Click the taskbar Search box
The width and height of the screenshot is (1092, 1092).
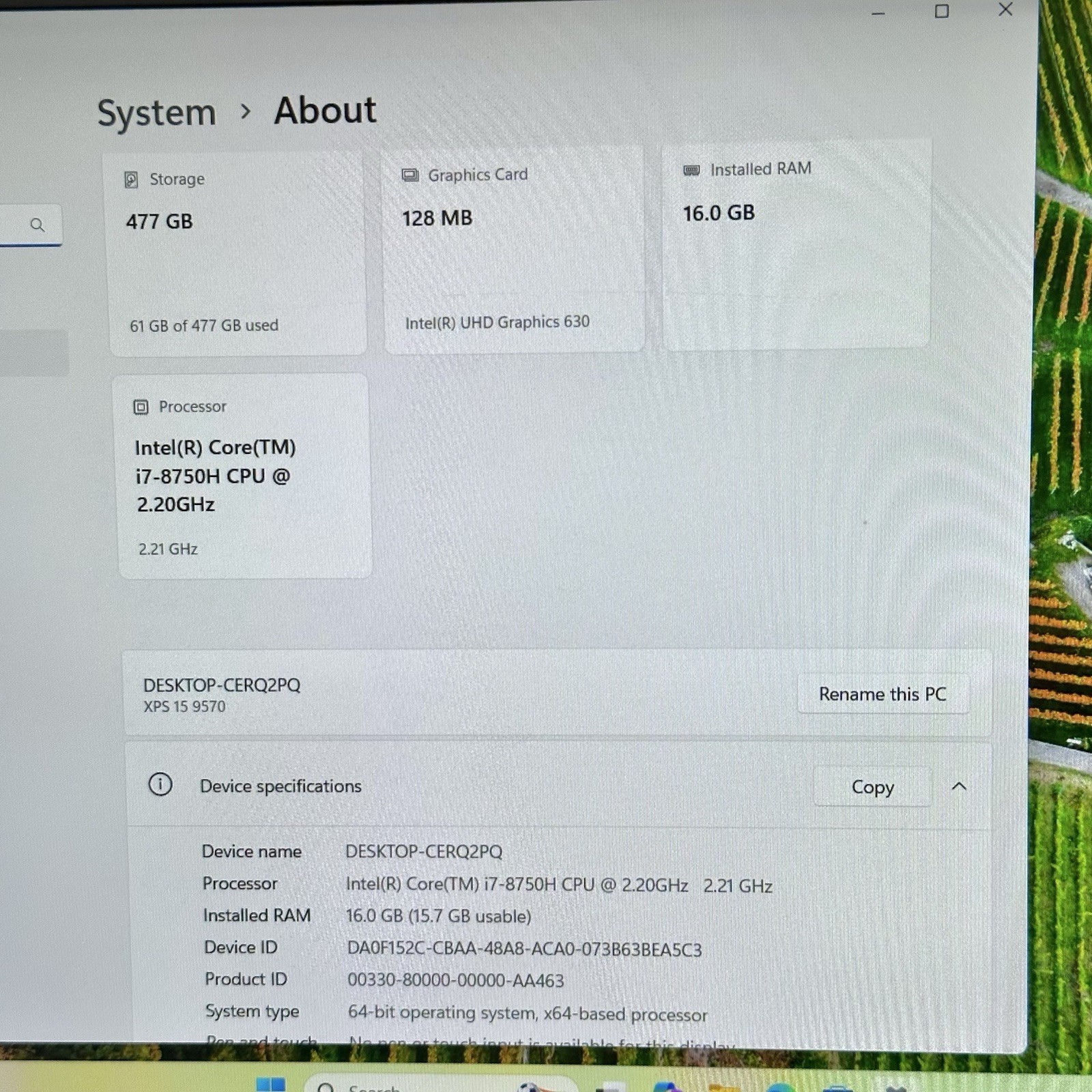click(440, 1083)
